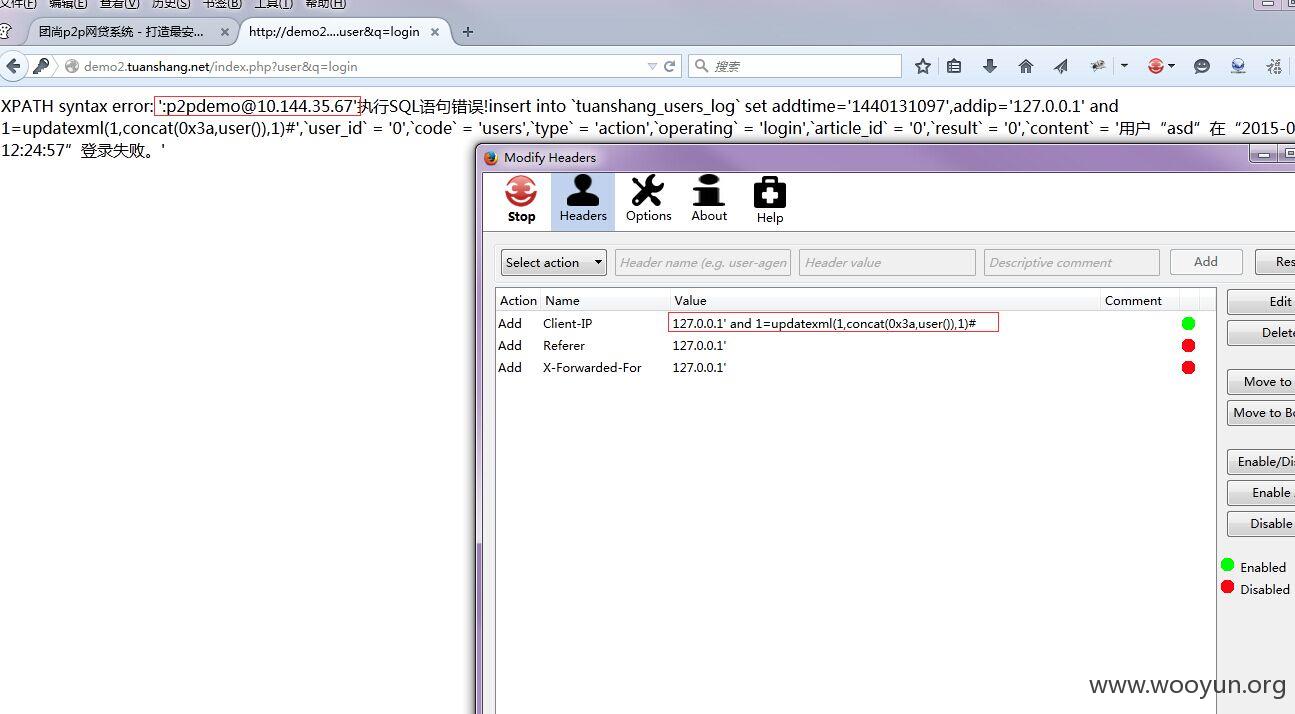Open the Headers section in Modify Headers

coord(583,200)
